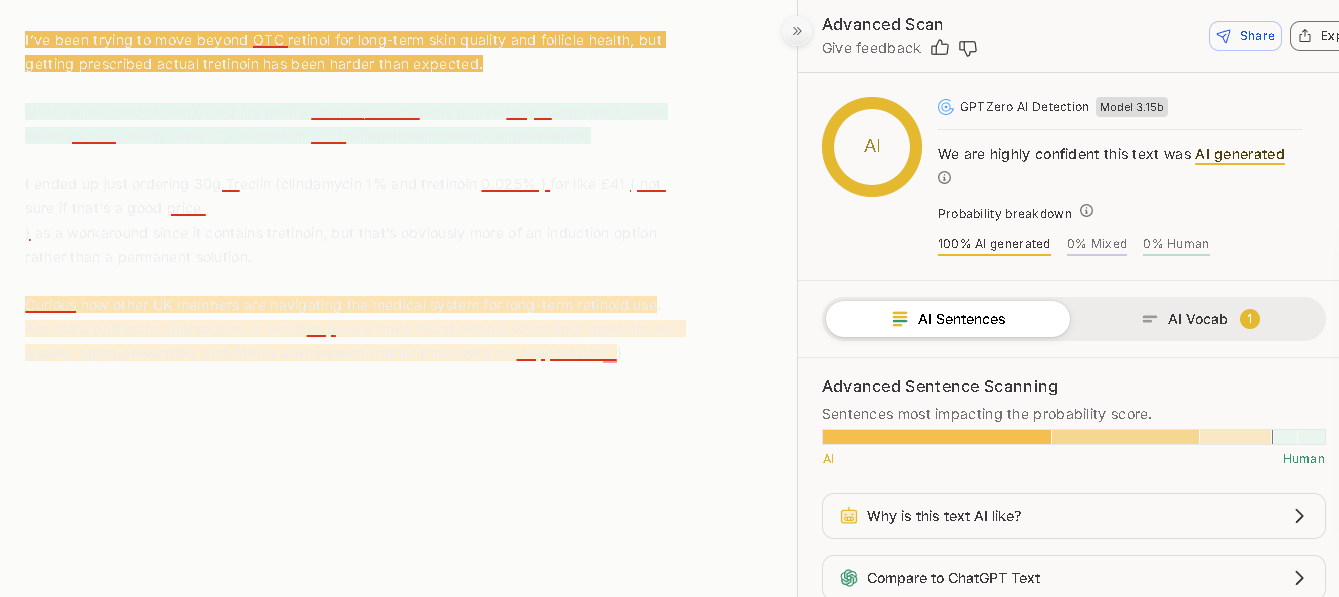Click the GPTZero AI Detection logo icon
The width and height of the screenshot is (1339, 597).
point(945,107)
